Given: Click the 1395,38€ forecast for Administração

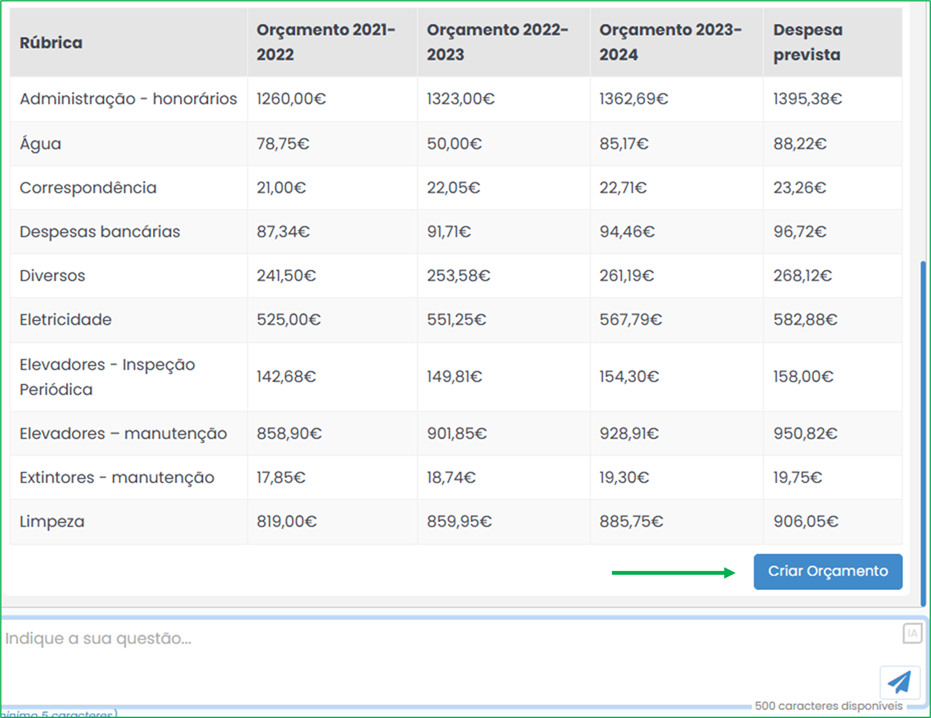Looking at the screenshot, I should pos(807,99).
